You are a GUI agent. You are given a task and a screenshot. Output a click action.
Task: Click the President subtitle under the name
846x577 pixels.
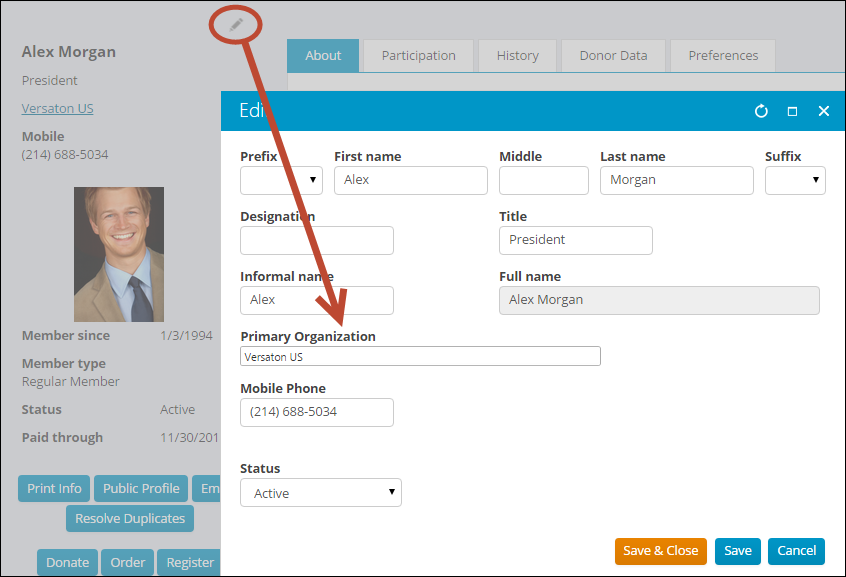(x=50, y=80)
